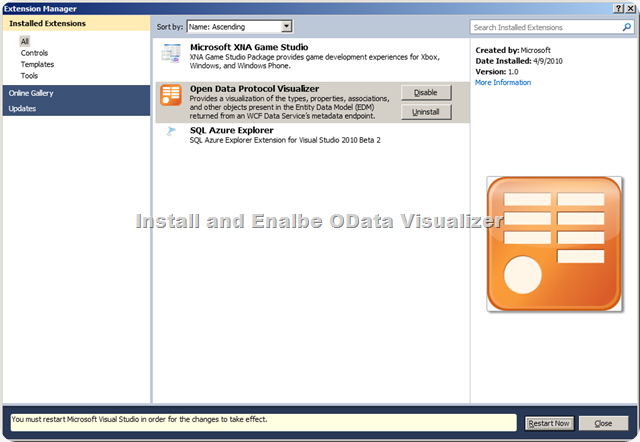The height and width of the screenshot is (442, 640).
Task: Click the restart required message
Action: (x=264, y=423)
